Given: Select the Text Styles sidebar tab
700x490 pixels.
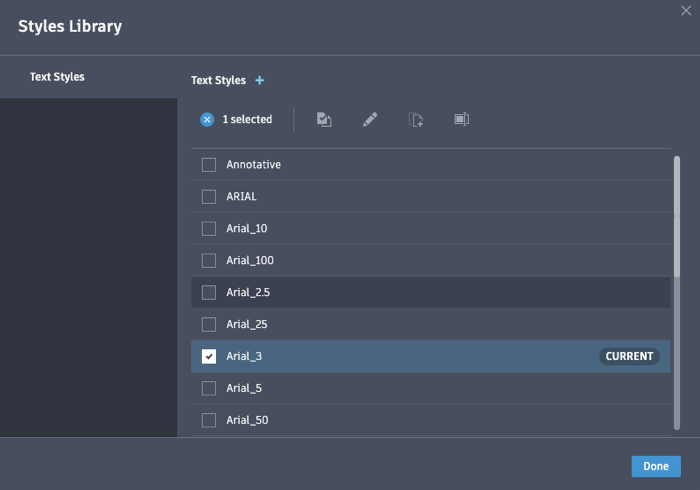Looking at the screenshot, I should pos(57,77).
